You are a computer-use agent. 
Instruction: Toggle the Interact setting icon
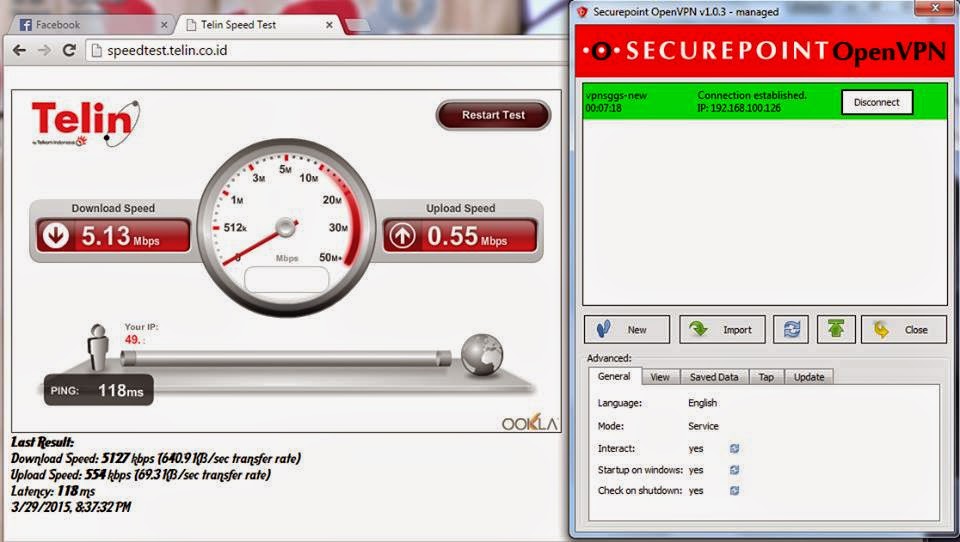735,449
